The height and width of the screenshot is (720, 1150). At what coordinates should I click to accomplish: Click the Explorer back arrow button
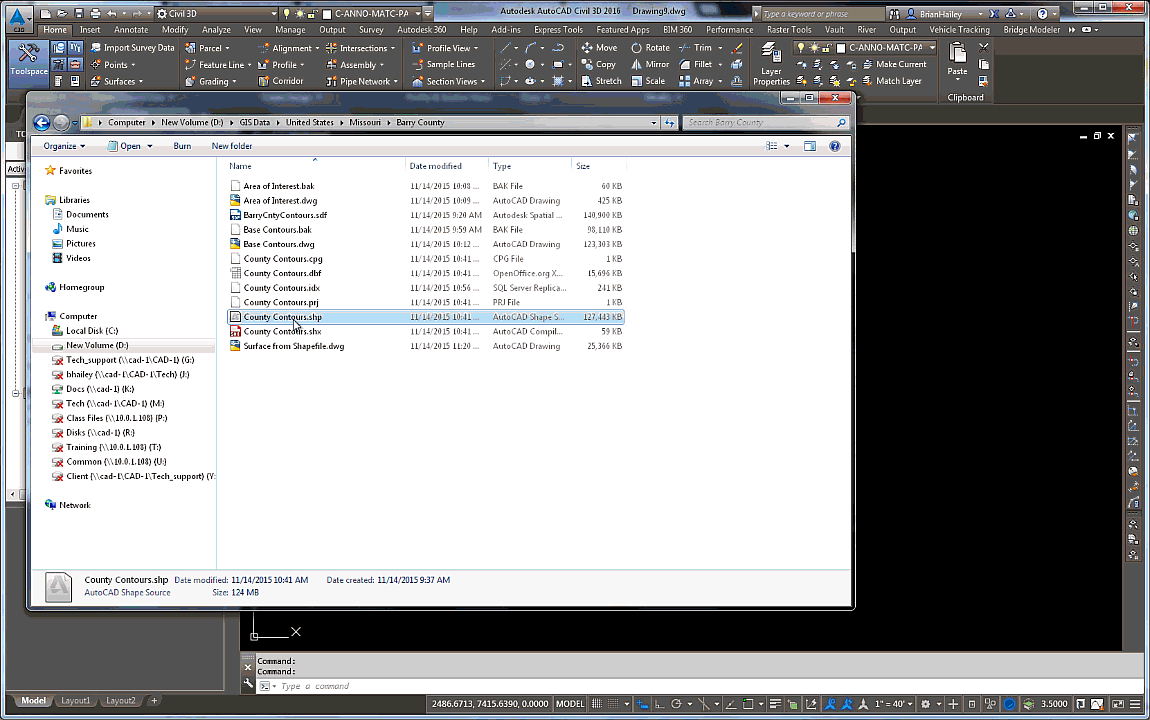coord(42,123)
